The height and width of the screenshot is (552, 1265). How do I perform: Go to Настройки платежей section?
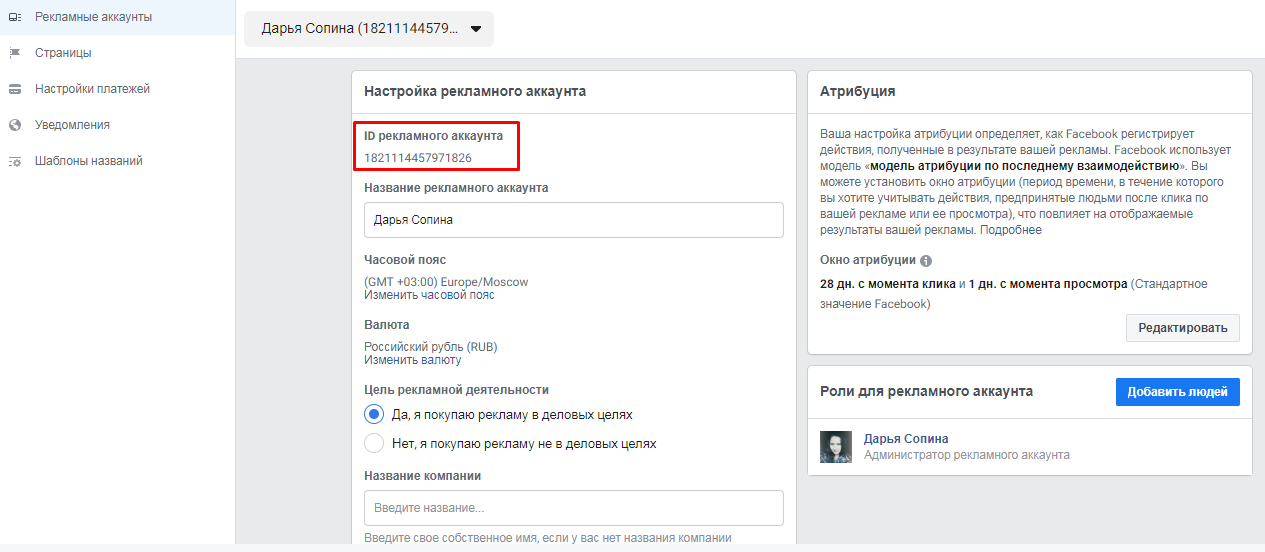pos(92,89)
